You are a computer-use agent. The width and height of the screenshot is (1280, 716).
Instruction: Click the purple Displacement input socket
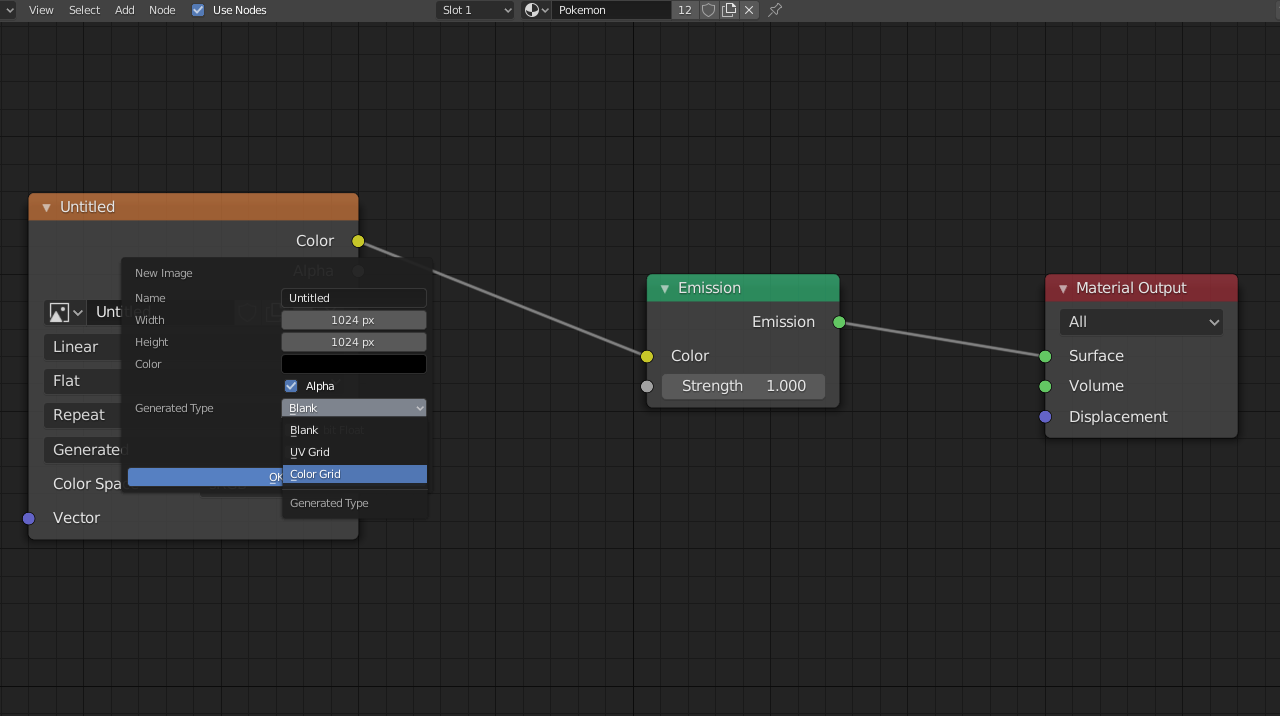pos(1045,417)
